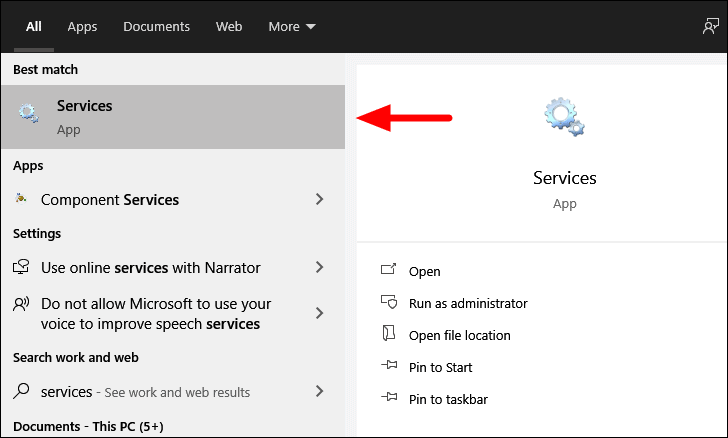Expand the Component Services result chevron
The height and width of the screenshot is (438, 728).
319,199
